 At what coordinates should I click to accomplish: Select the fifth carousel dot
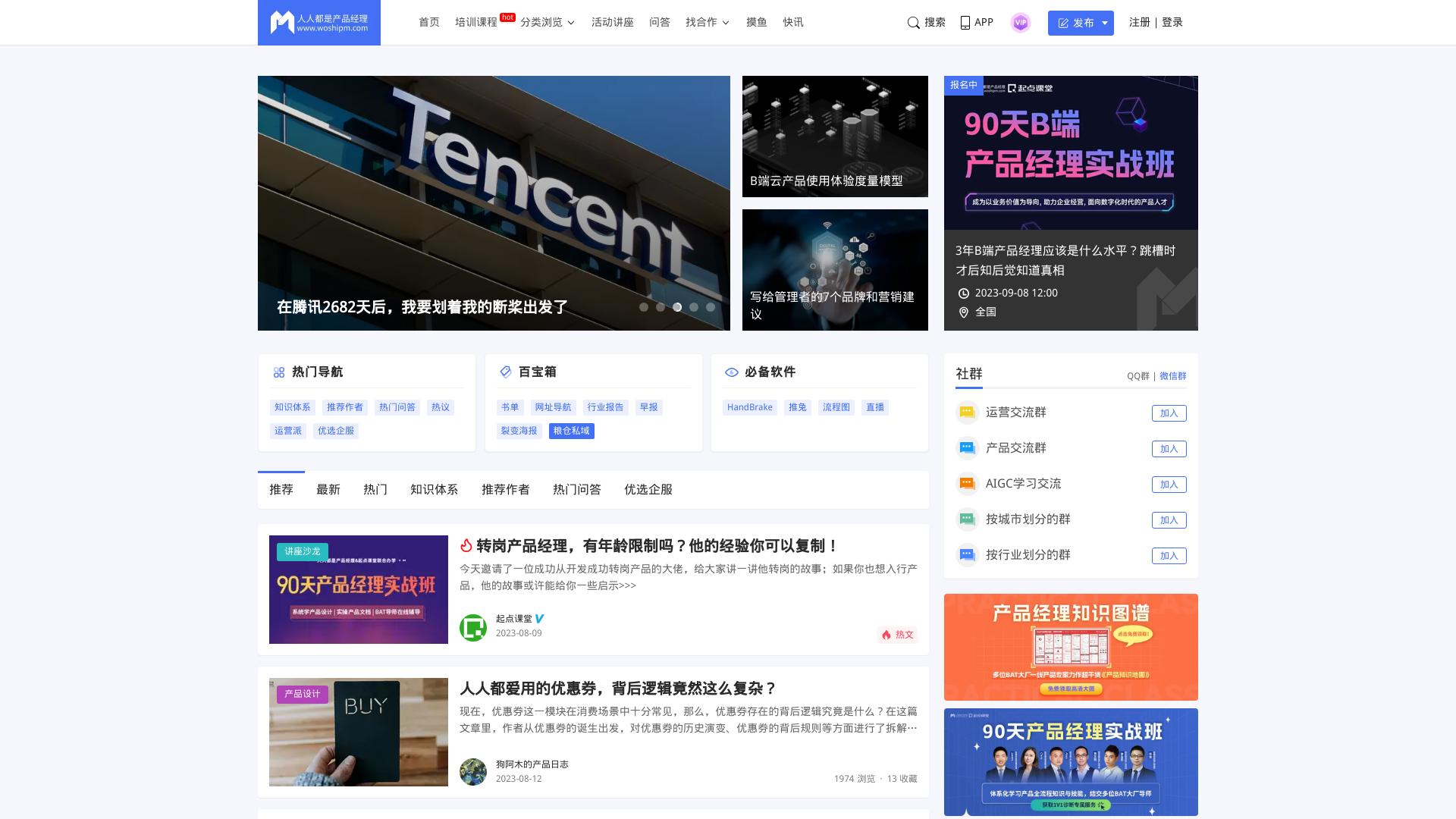[x=711, y=307]
